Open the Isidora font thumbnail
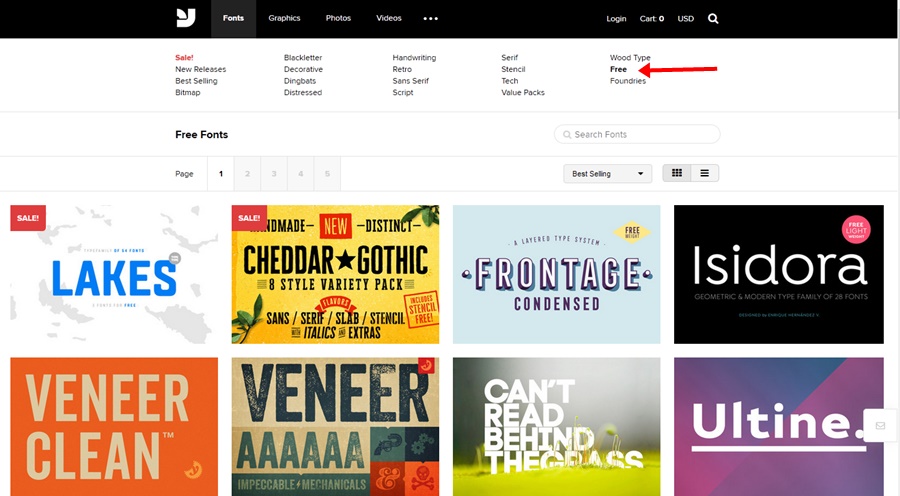900x496 pixels. click(779, 274)
